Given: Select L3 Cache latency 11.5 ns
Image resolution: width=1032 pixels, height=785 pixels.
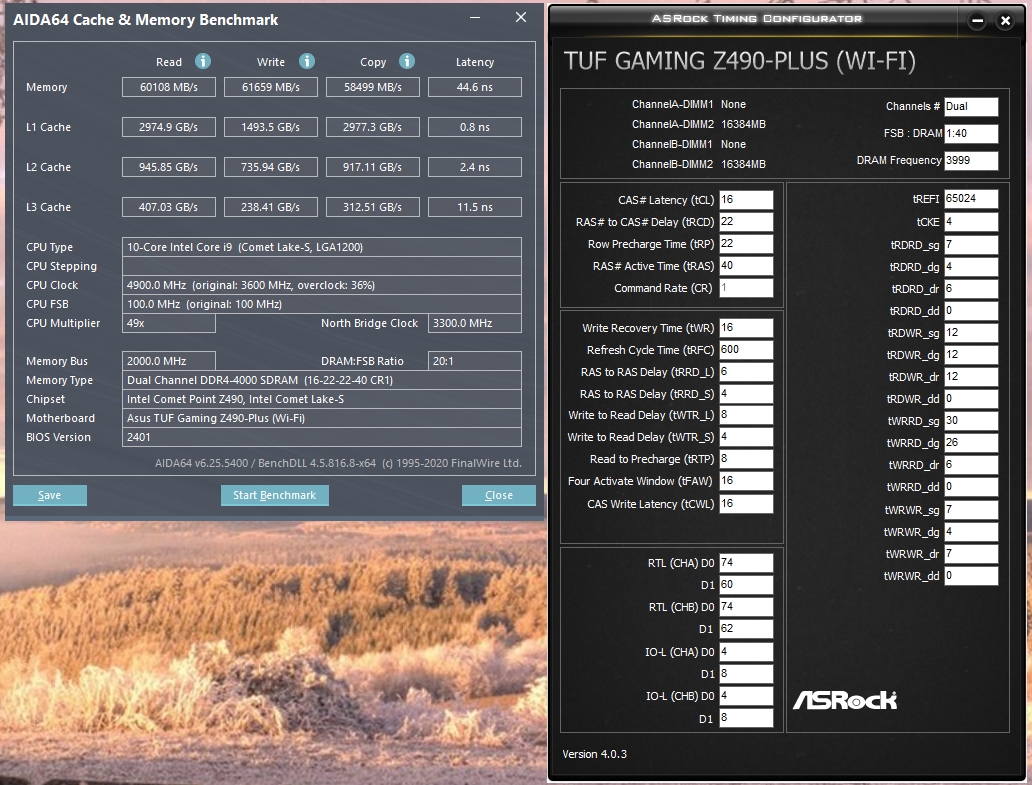Looking at the screenshot, I should [475, 207].
